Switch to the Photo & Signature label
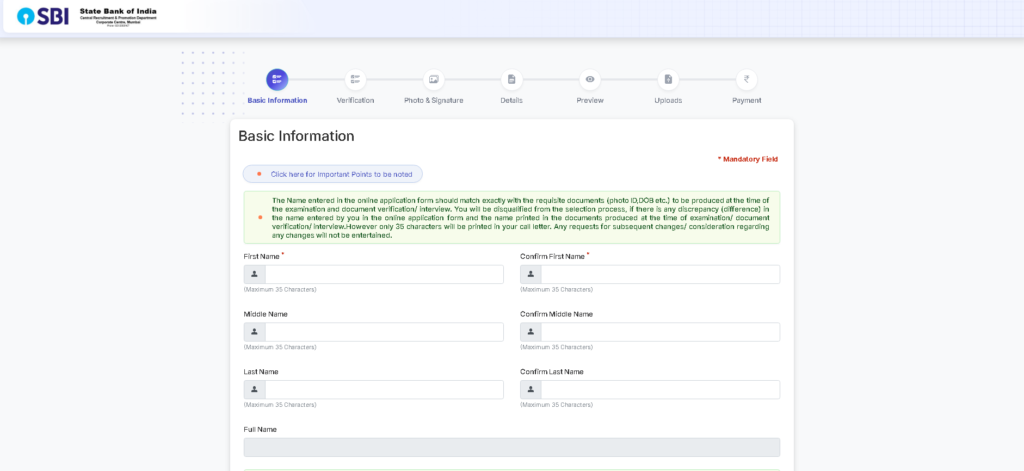Screen dimensions: 1024x471 434,101
